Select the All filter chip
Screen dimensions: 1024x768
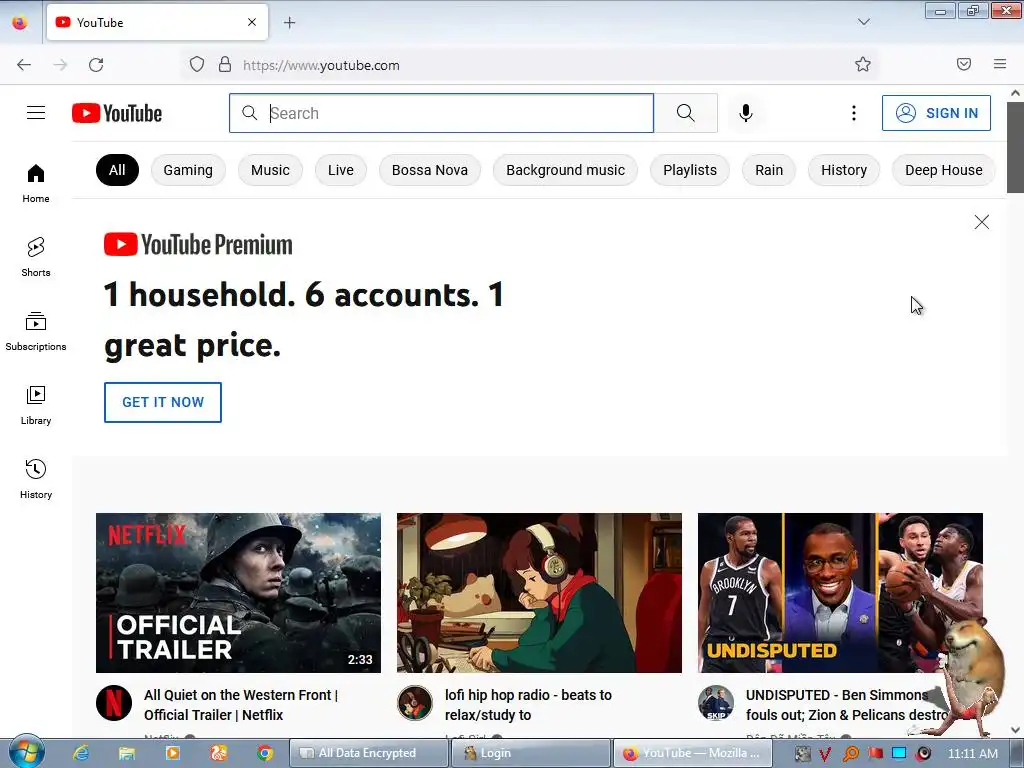(117, 170)
